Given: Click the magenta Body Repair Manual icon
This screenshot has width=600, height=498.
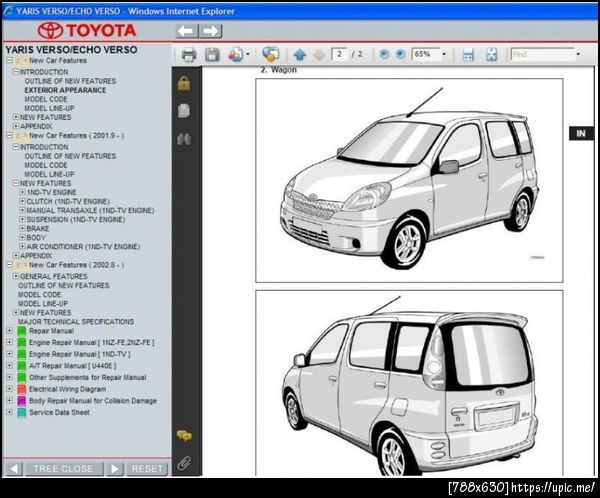Looking at the screenshot, I should tap(22, 401).
